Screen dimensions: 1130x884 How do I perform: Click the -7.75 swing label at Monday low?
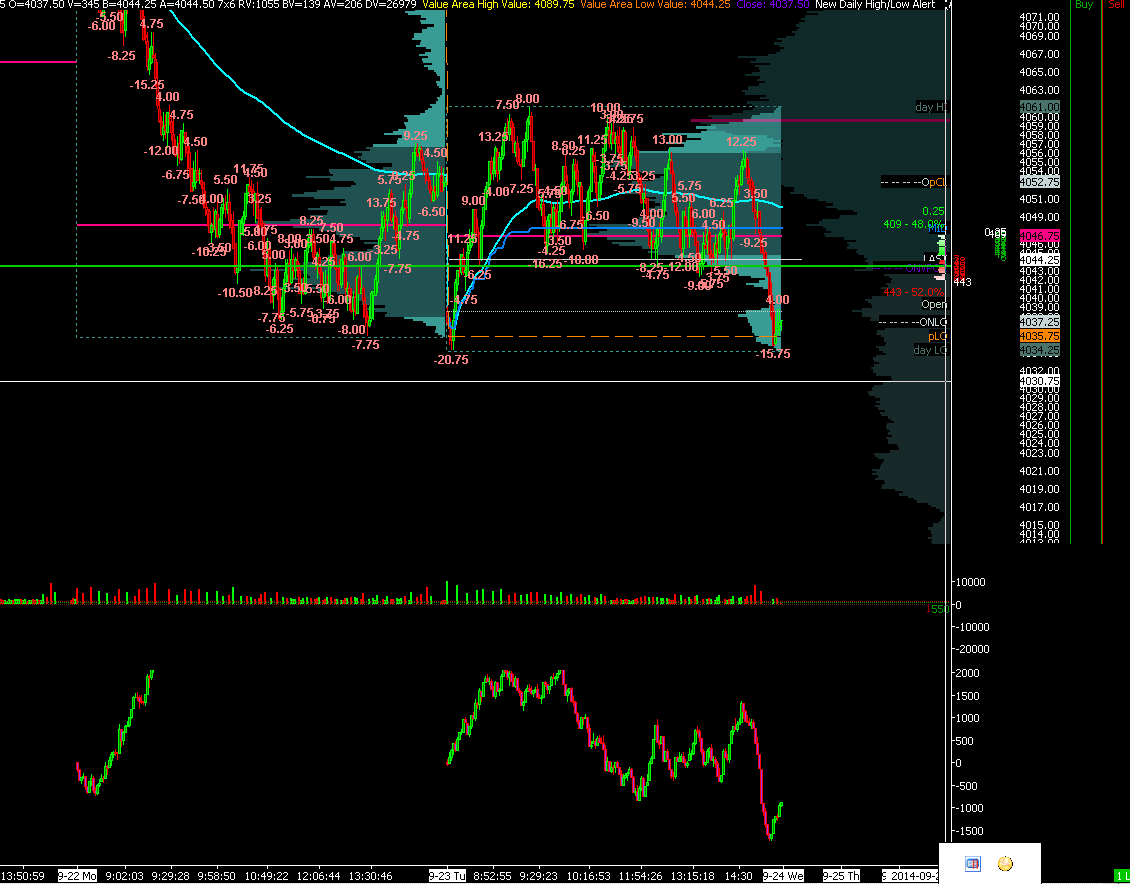(365, 344)
